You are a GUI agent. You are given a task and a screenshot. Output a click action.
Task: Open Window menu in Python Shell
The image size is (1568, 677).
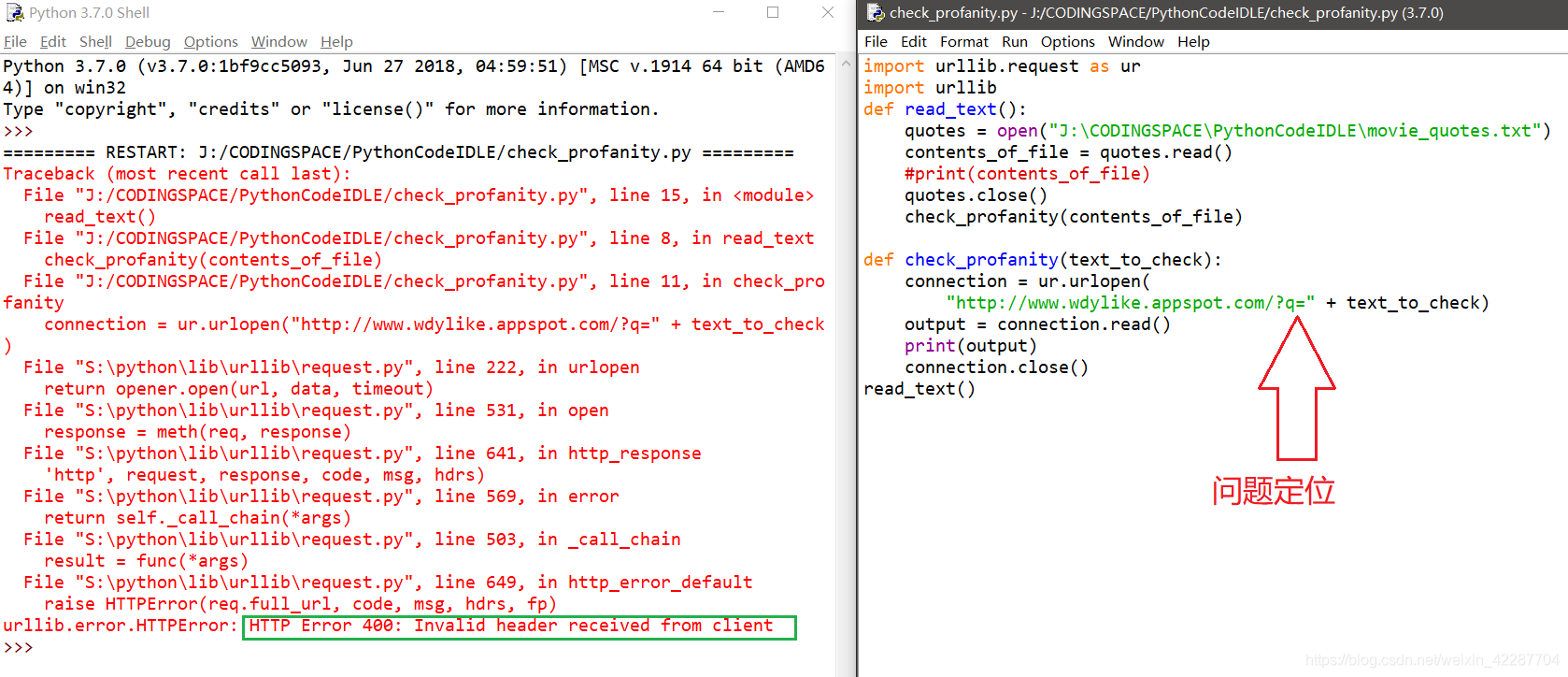click(279, 41)
